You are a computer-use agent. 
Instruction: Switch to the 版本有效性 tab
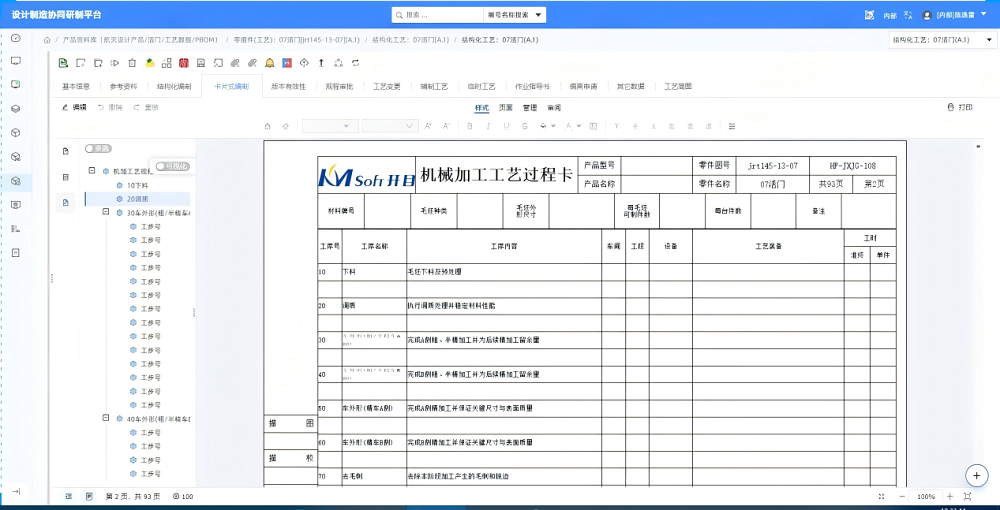pos(288,86)
